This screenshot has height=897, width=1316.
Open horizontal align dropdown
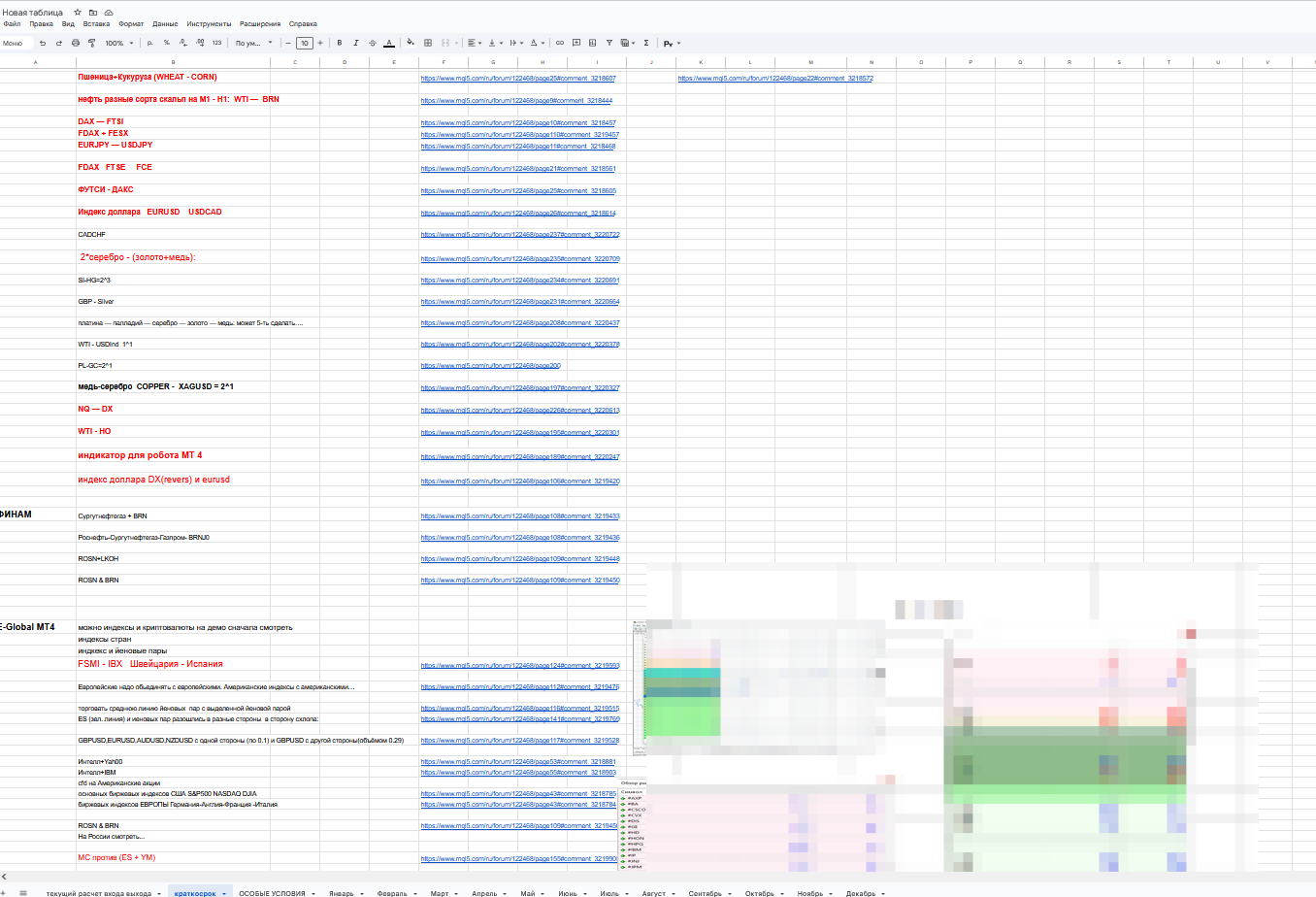tap(475, 43)
